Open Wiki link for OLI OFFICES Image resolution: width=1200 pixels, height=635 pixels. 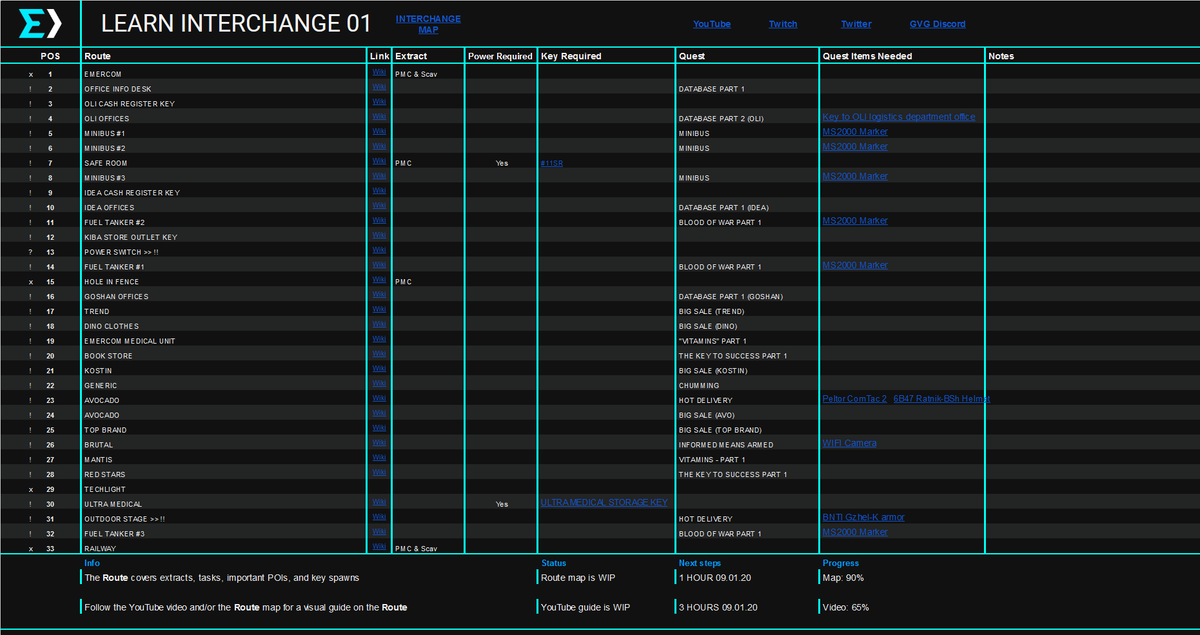tap(378, 117)
